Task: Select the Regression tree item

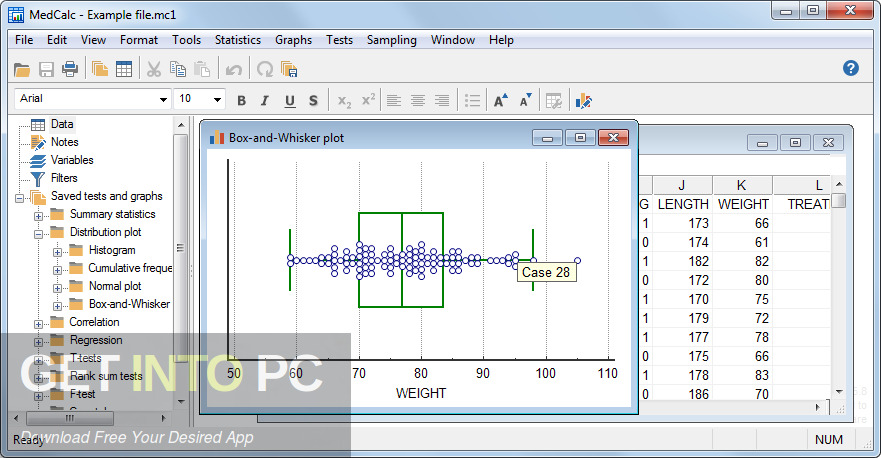Action: (x=96, y=340)
